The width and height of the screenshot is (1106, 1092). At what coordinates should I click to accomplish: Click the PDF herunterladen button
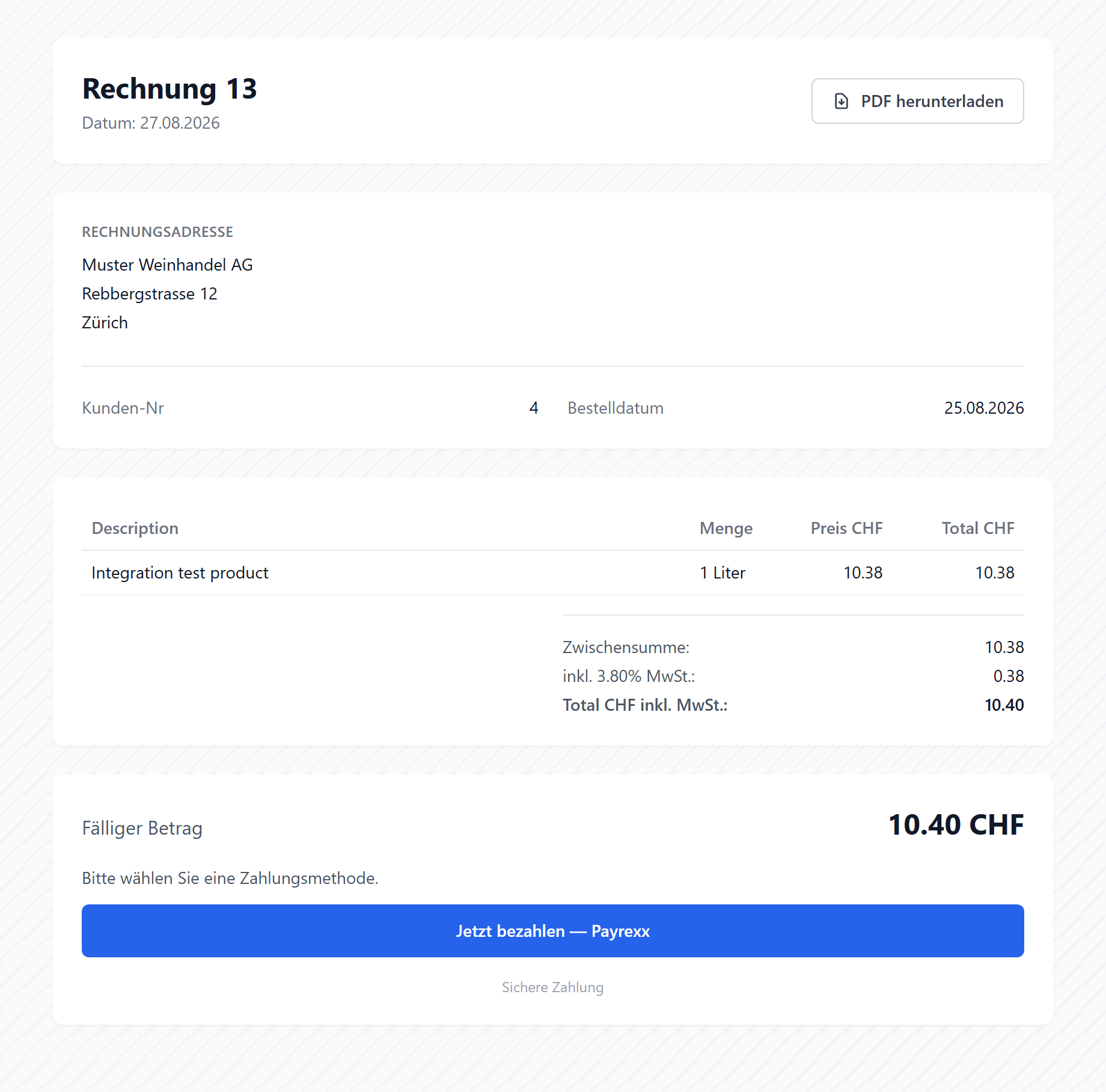(x=917, y=101)
